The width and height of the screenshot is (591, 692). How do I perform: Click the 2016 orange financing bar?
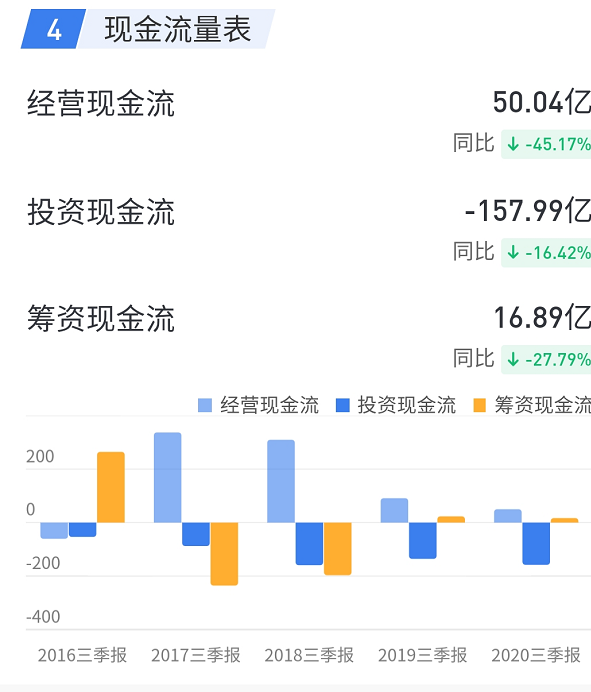coord(111,487)
